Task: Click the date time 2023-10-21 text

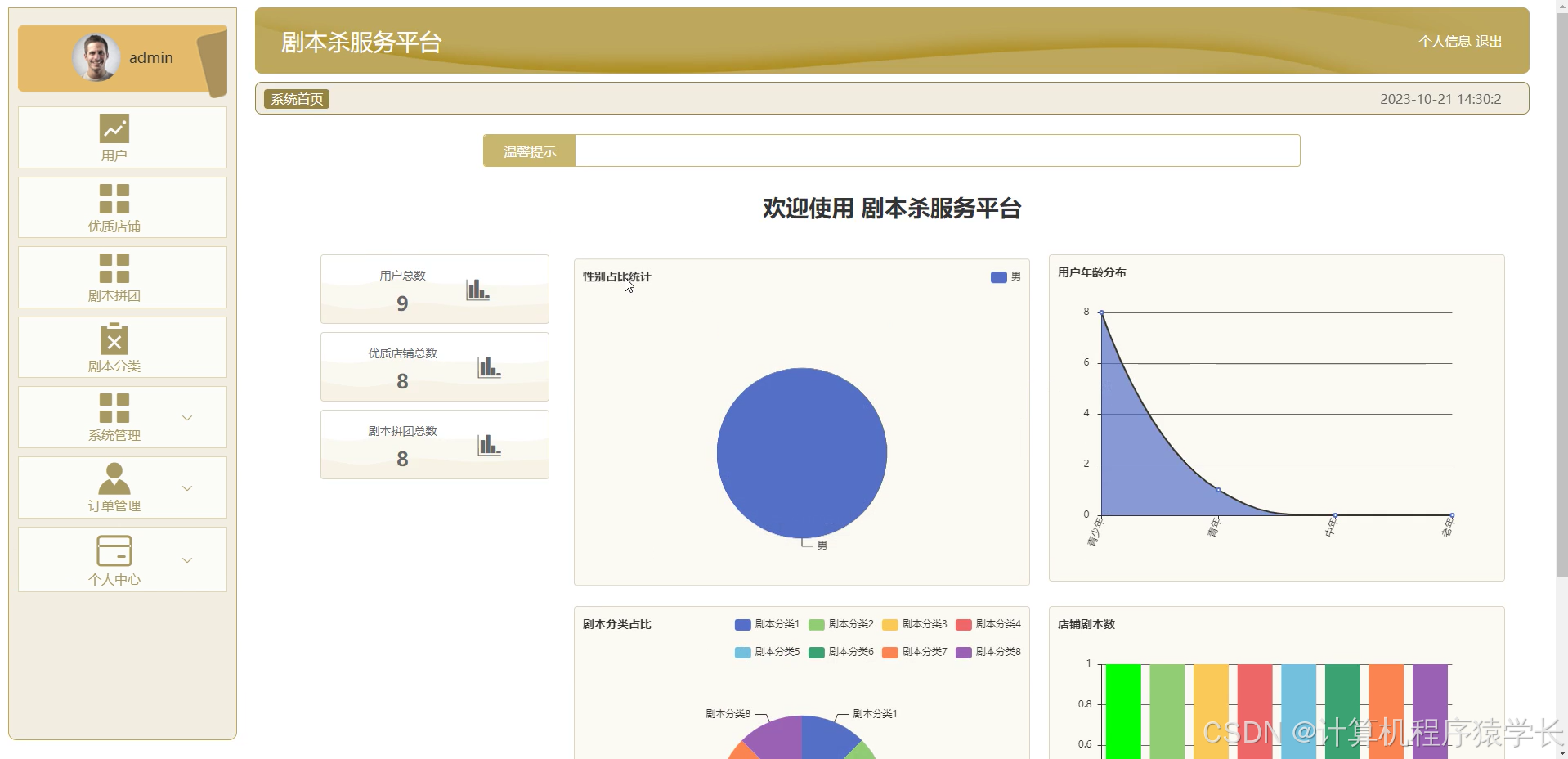Action: (x=1440, y=99)
